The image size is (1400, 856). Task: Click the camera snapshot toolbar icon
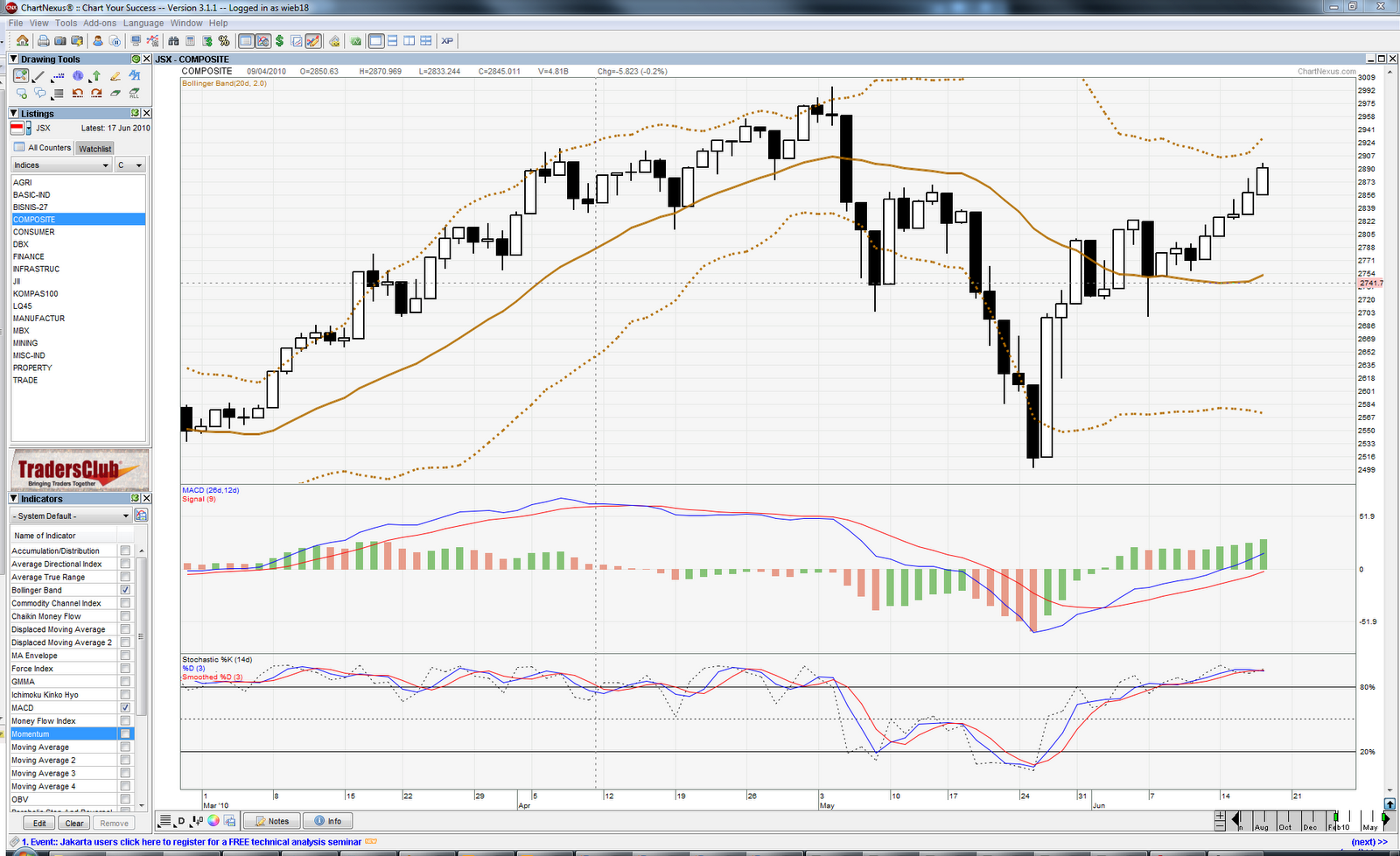coord(60,41)
